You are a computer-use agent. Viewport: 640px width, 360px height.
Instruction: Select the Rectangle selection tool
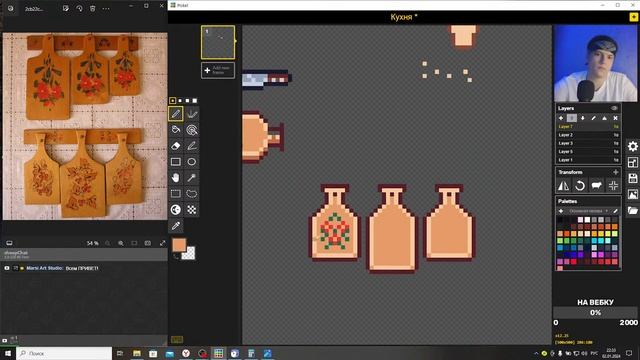tap(176, 193)
